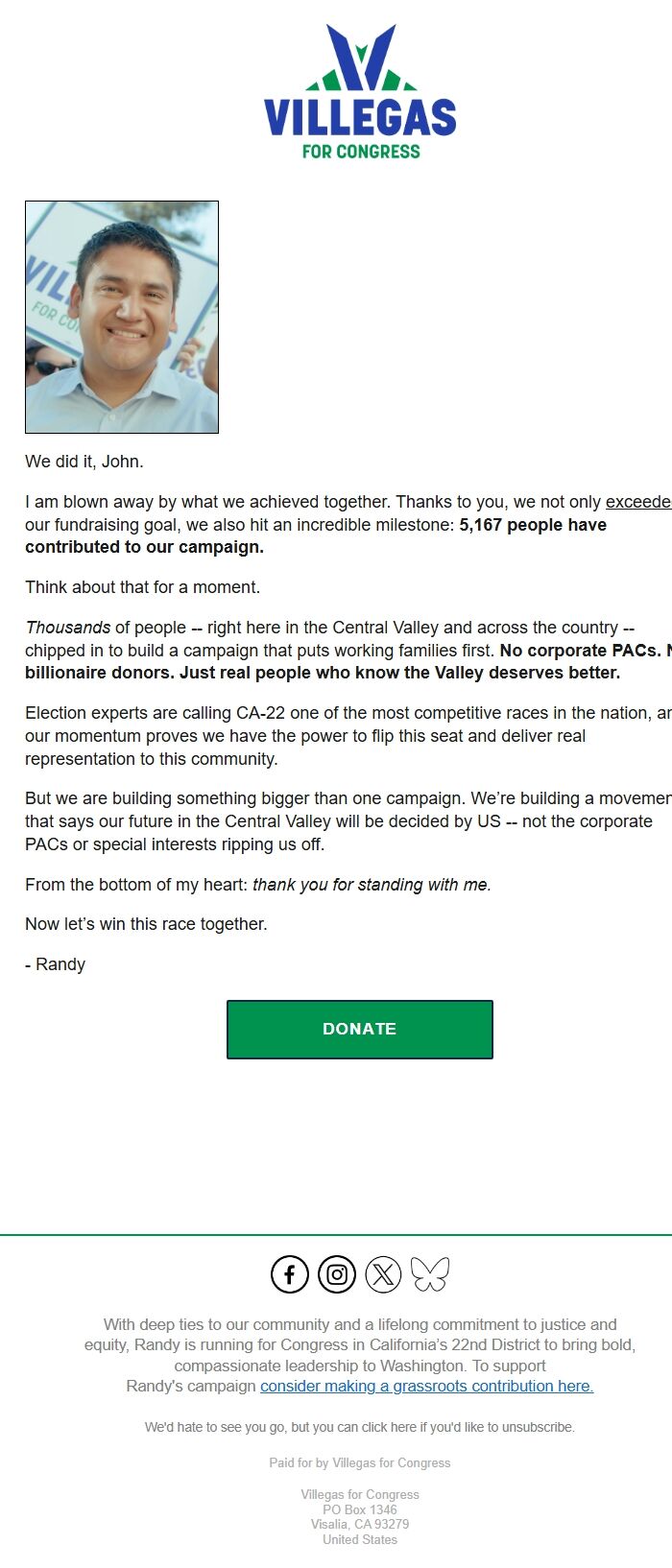Screen dimensions: 672x1568
Task: Open the Instagram social icon
Action: [337, 1274]
